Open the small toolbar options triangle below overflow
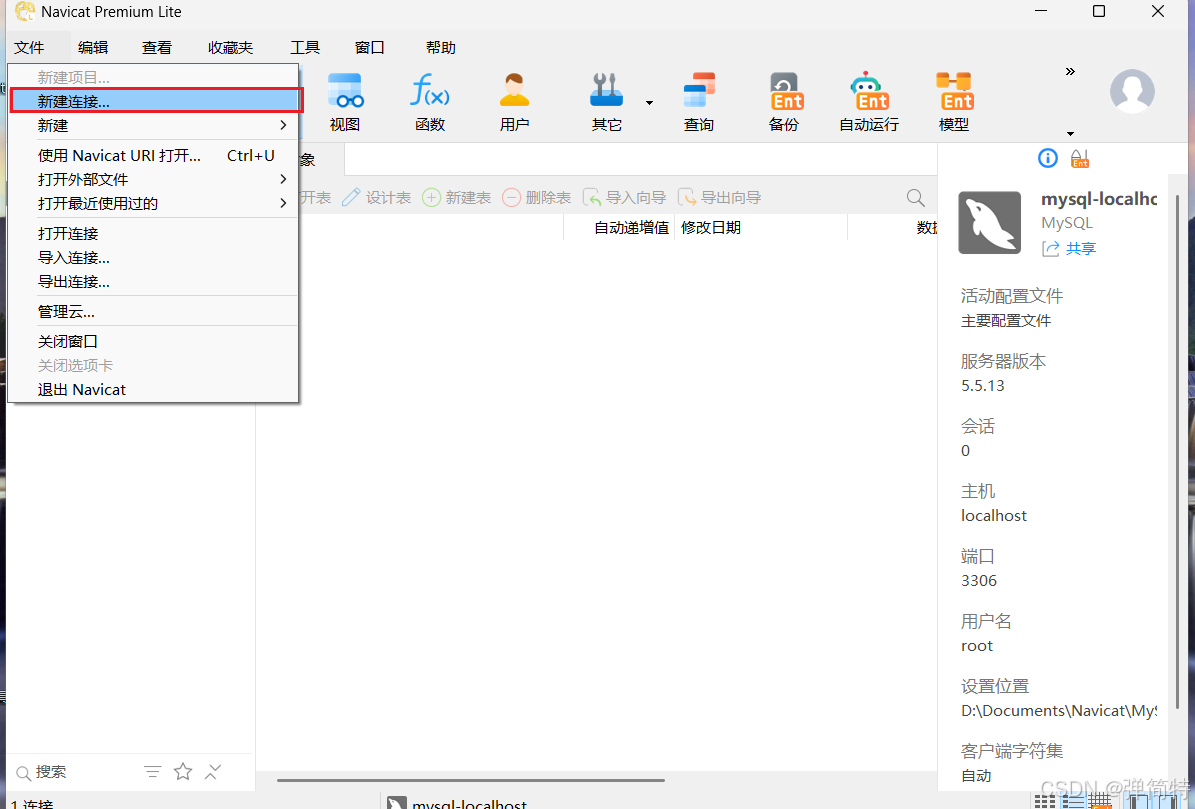This screenshot has height=809, width=1195. pyautogui.click(x=1070, y=134)
